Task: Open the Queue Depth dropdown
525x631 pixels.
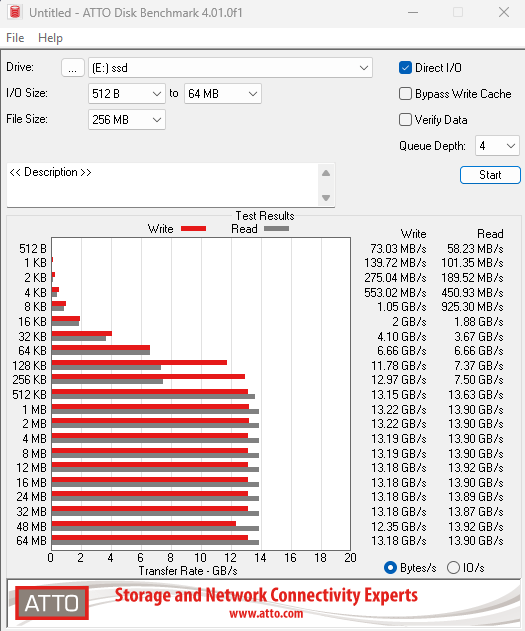Action: [x=497, y=146]
